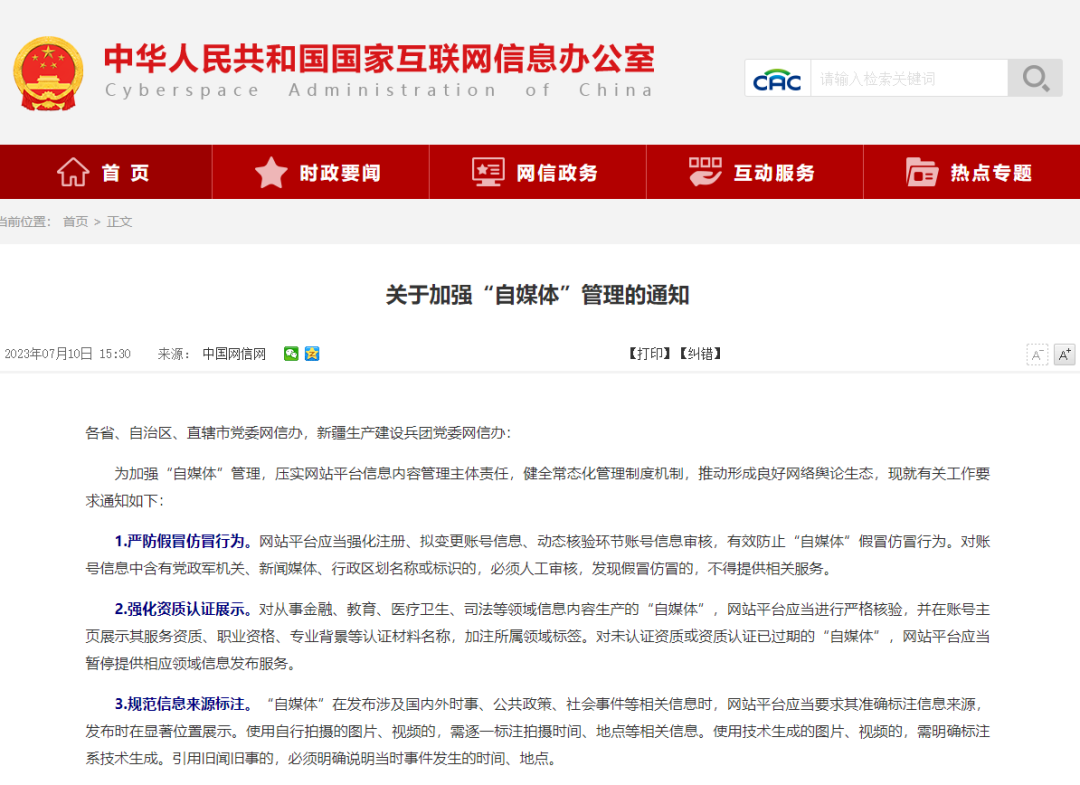Screen dimensions: 1080x785
Task: Click the monitor icon beside 网信政务
Action: click(x=488, y=172)
